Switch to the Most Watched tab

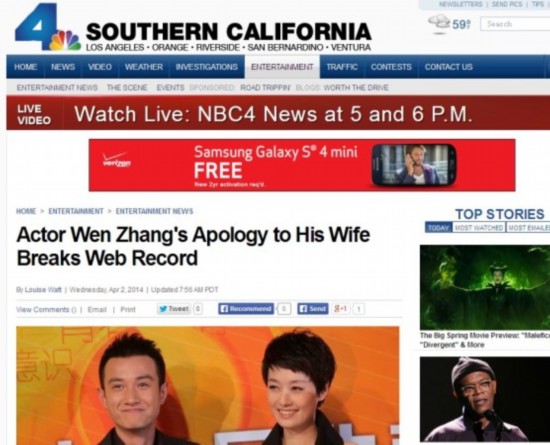(479, 228)
